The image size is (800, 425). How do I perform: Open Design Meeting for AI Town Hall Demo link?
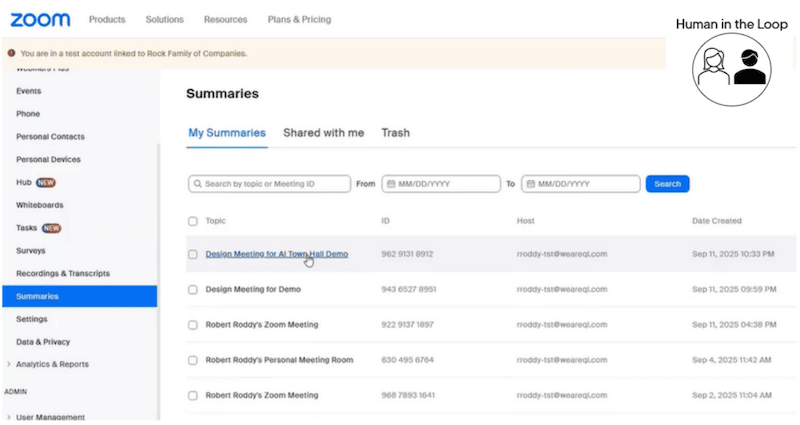tap(277, 254)
